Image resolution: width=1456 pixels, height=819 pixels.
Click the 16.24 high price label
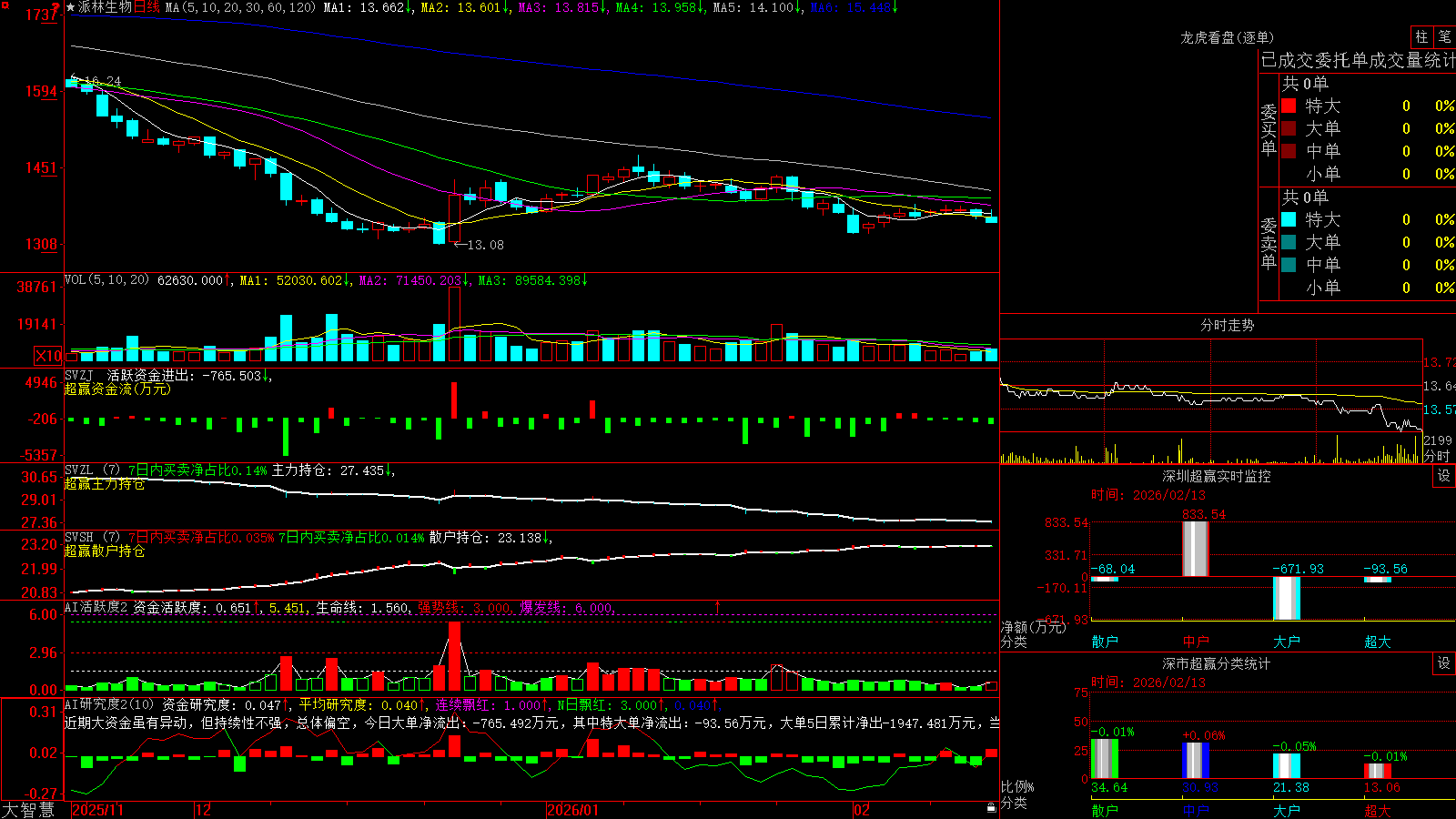pos(103,81)
